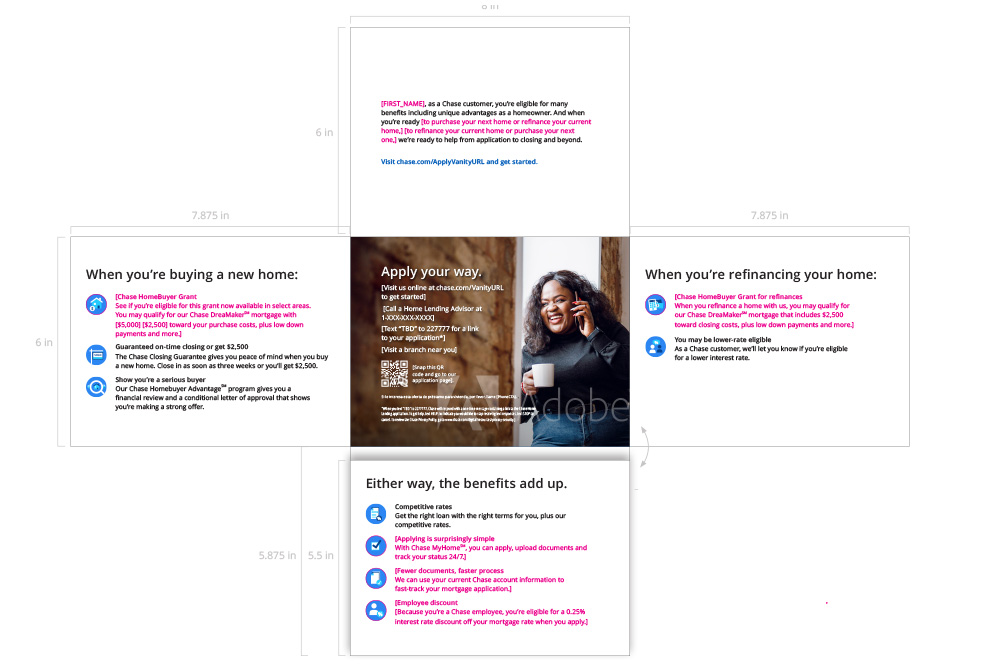Click the serious buyer magnifier icon

pos(96,386)
